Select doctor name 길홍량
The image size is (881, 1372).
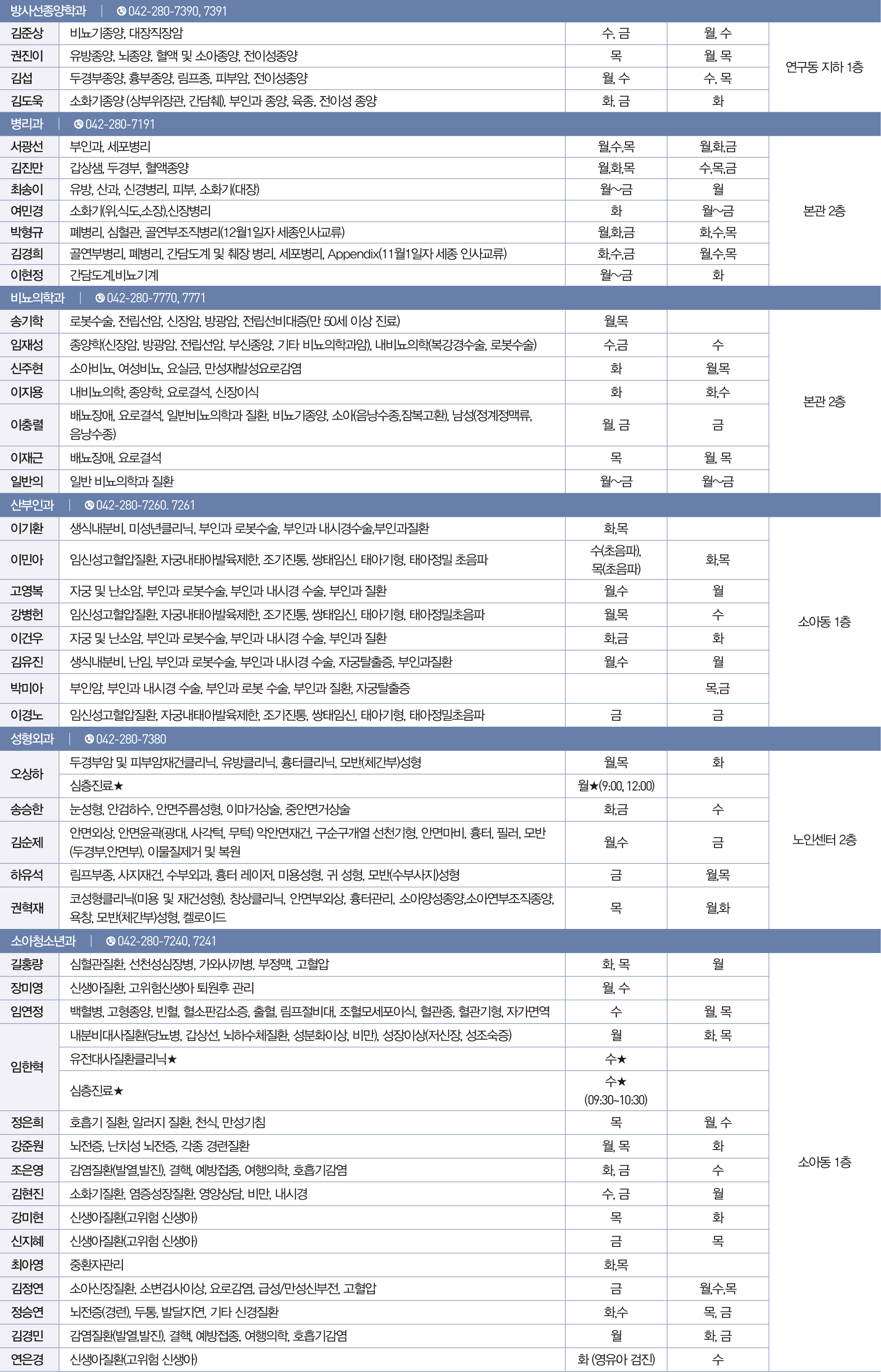pos(27,965)
